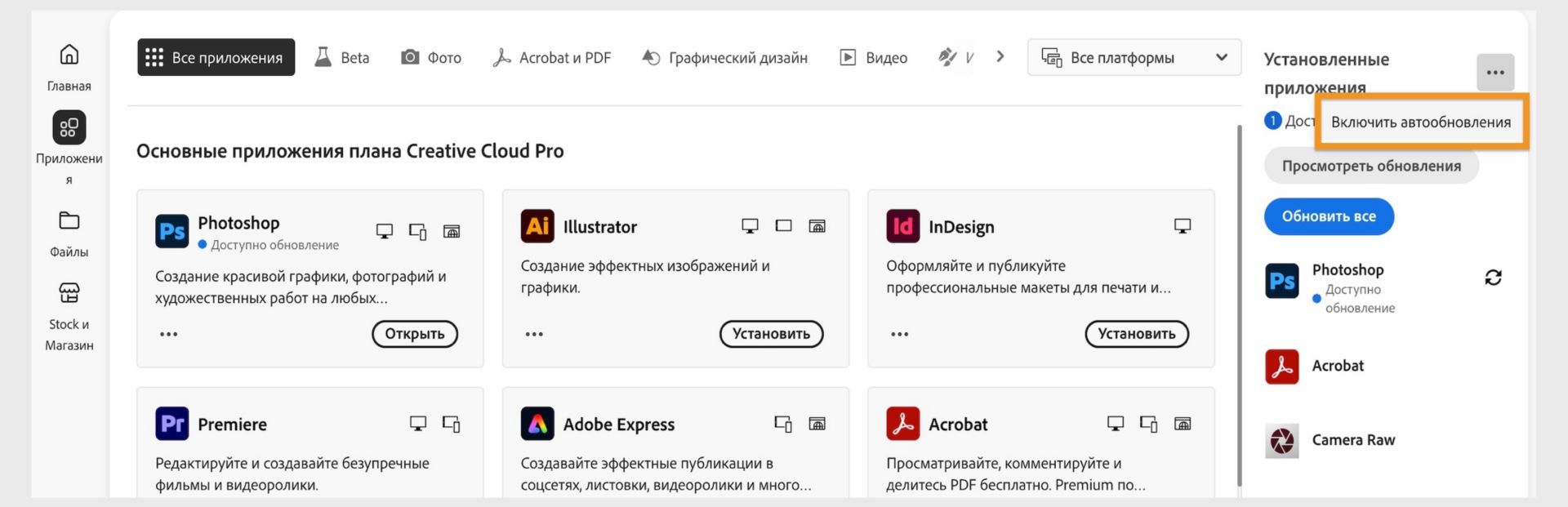
Task: Click Просмотреть обновления button
Action: [1371, 166]
